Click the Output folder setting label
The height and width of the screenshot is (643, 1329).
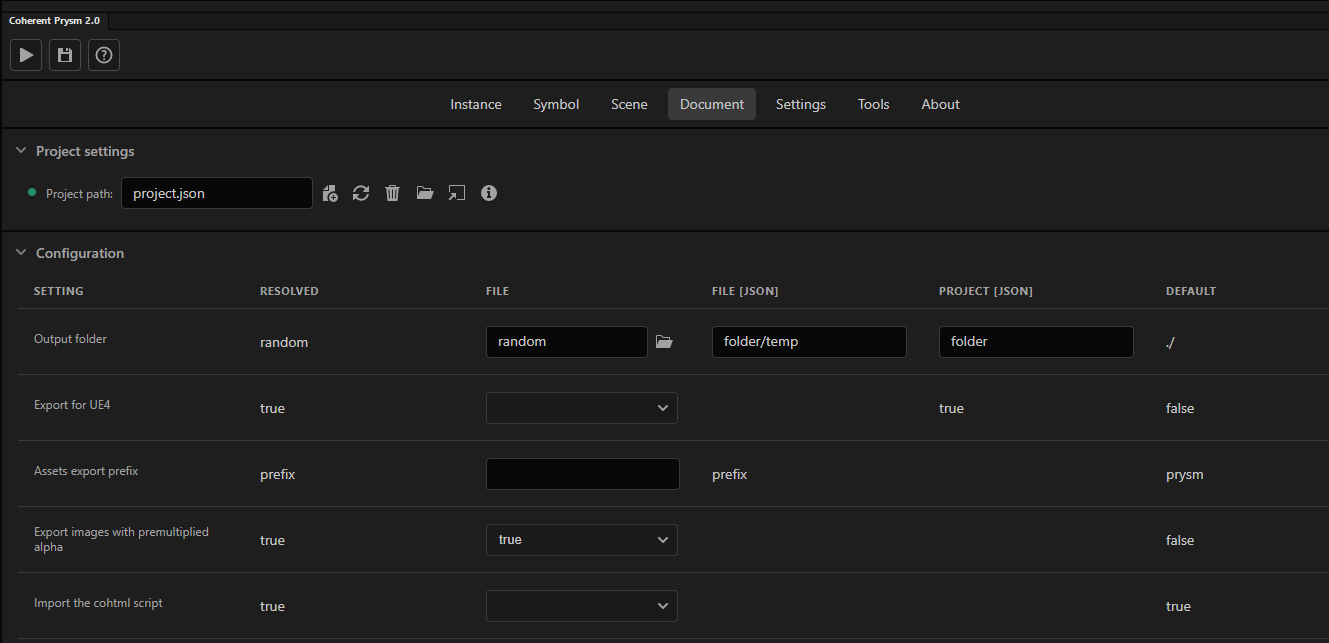[70, 339]
